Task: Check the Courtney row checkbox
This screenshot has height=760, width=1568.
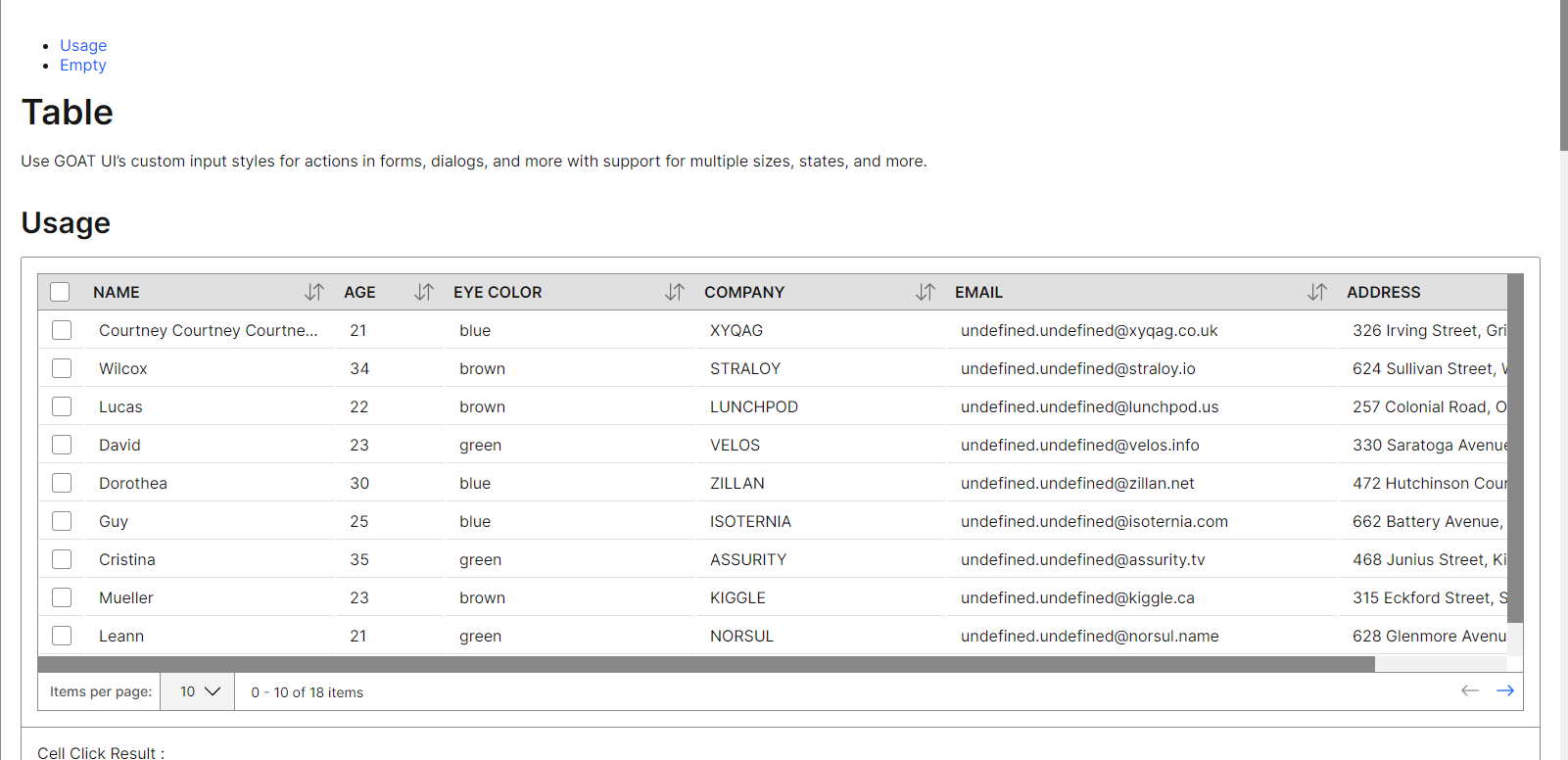Action: [62, 330]
